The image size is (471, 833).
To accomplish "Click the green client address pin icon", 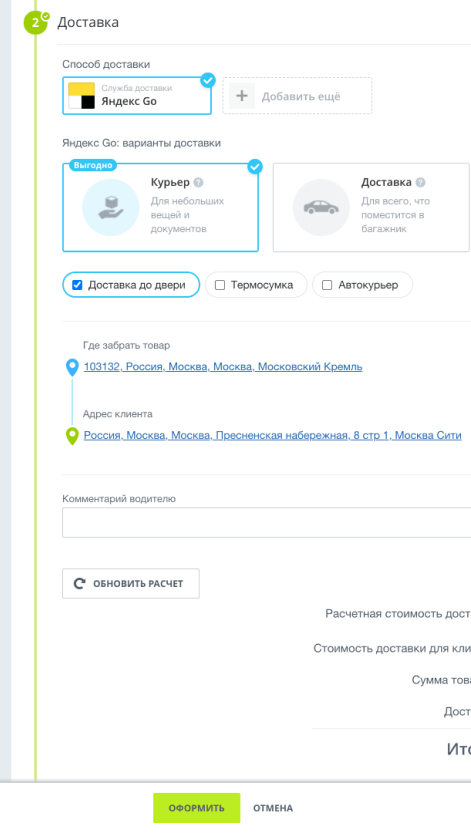I will tap(72, 436).
